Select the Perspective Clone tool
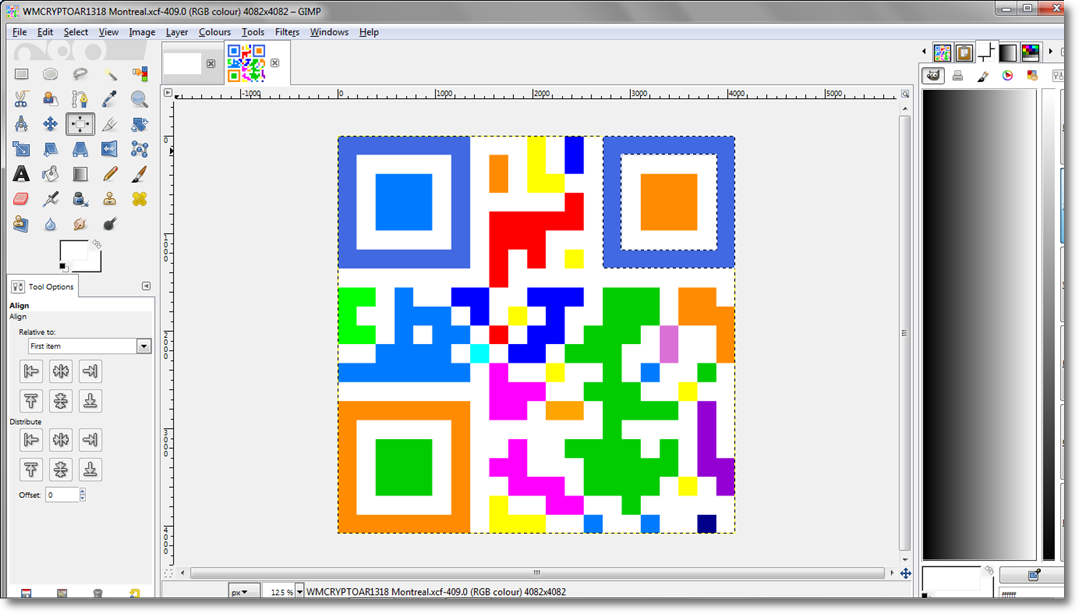Screen dimensions: 1080x615 point(21,224)
